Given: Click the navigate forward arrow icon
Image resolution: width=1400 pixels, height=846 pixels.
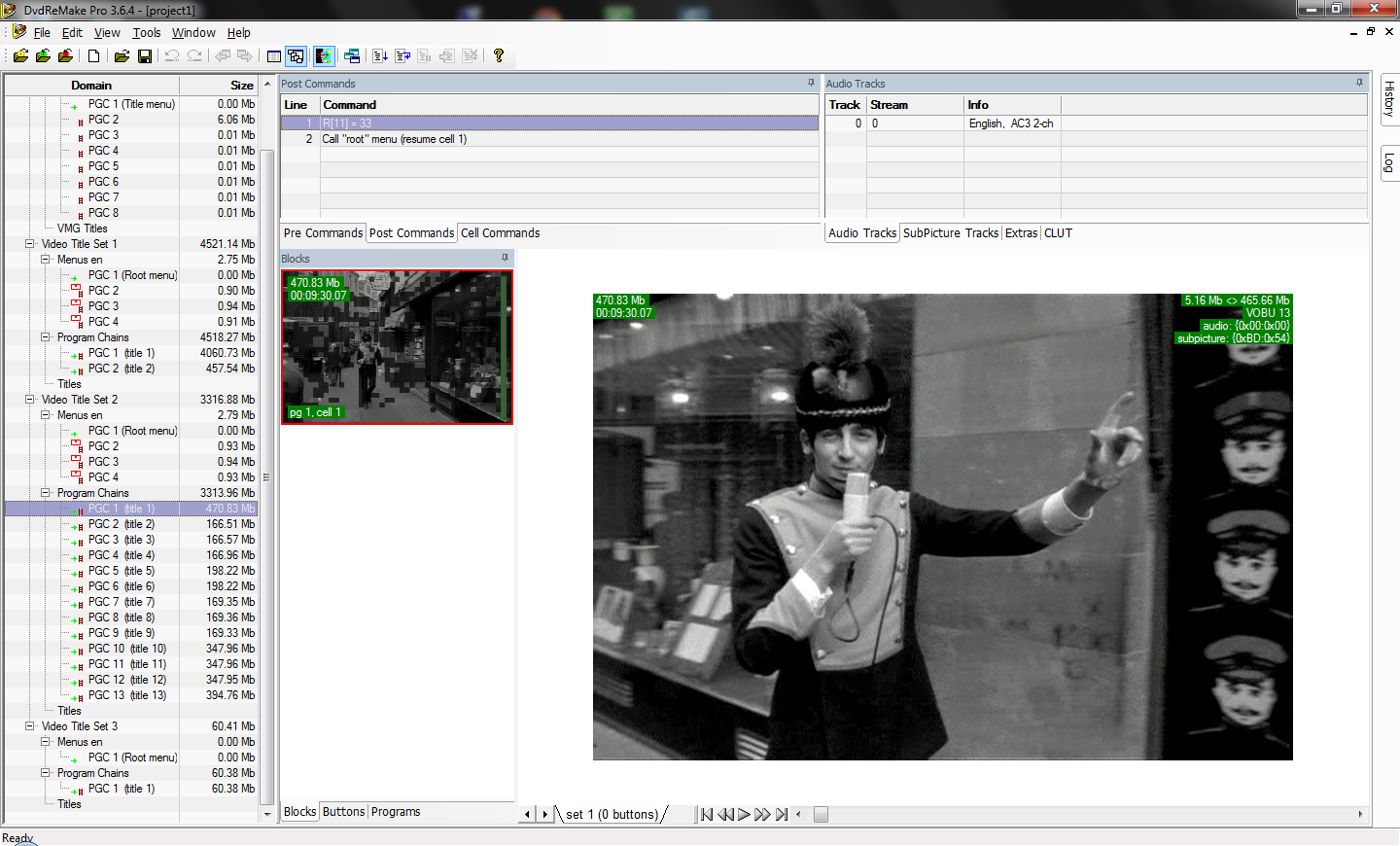Looking at the screenshot, I should click(245, 56).
